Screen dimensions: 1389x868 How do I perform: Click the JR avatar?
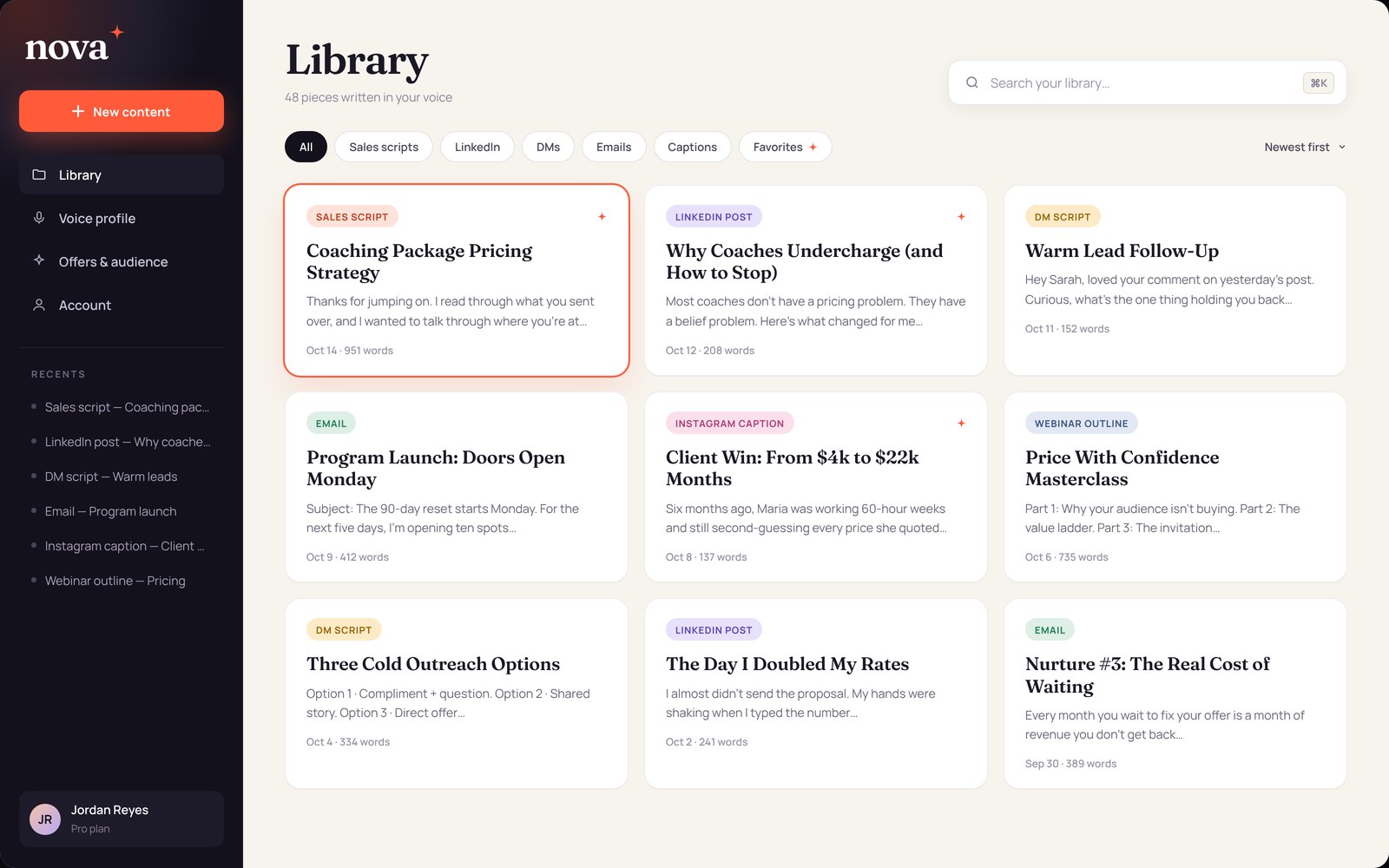[x=45, y=819]
